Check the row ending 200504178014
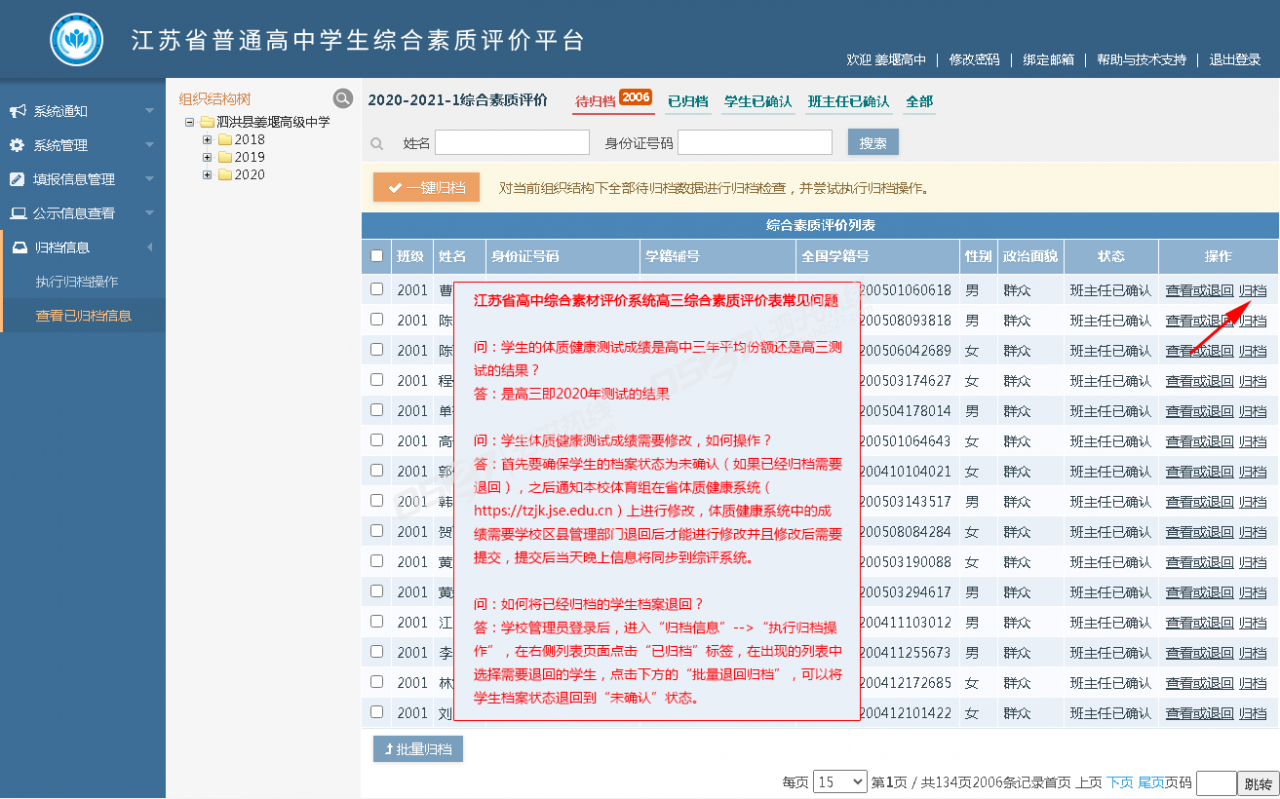1280x799 pixels. click(377, 409)
